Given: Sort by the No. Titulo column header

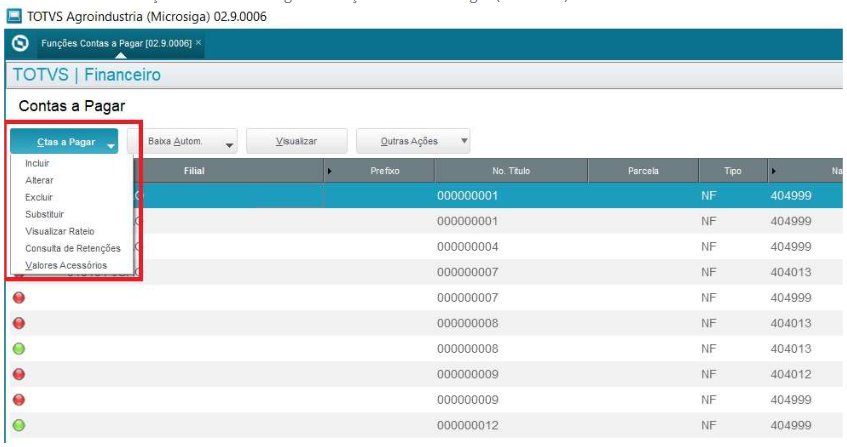Looking at the screenshot, I should coord(511,171).
